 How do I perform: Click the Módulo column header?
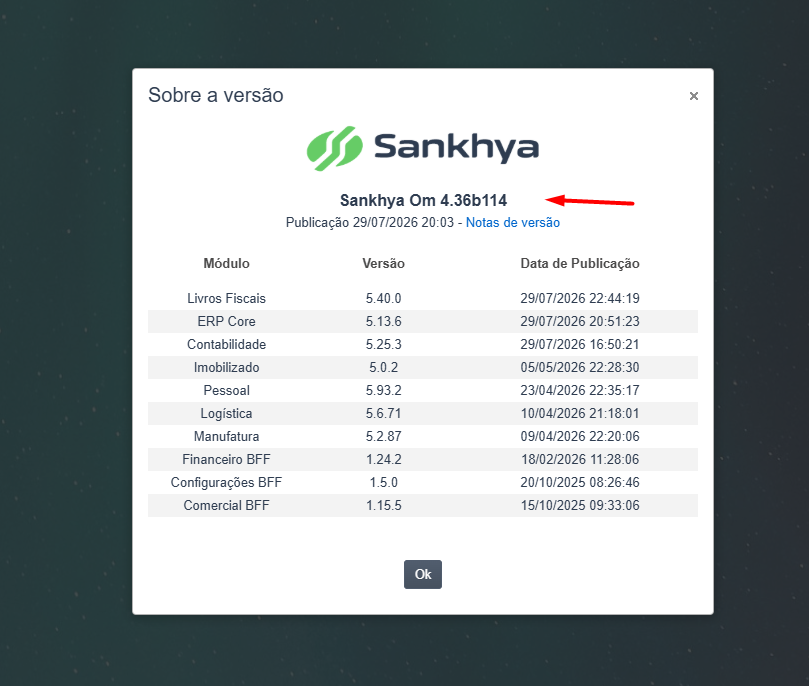point(226,264)
